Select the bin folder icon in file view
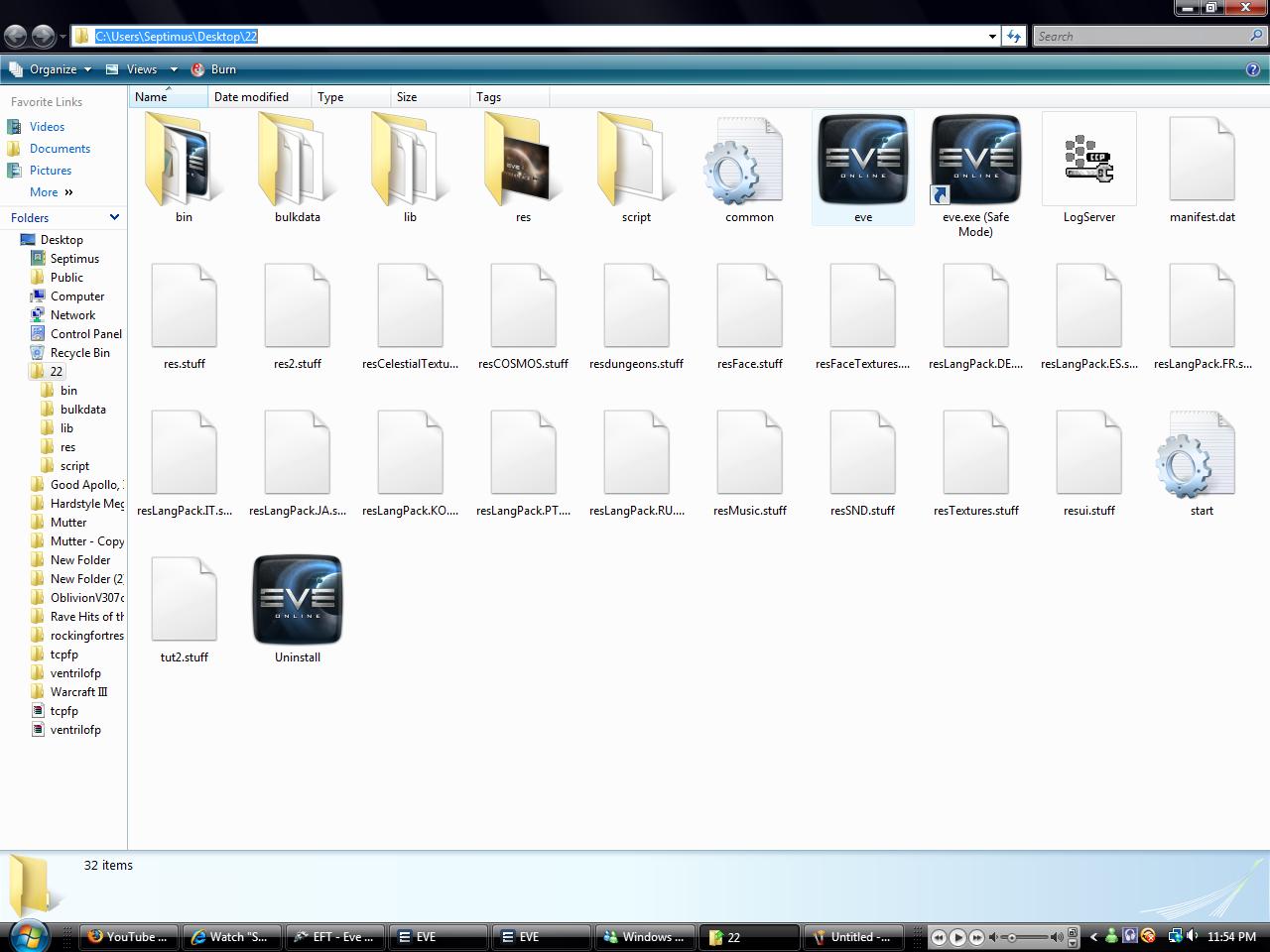 (x=184, y=161)
